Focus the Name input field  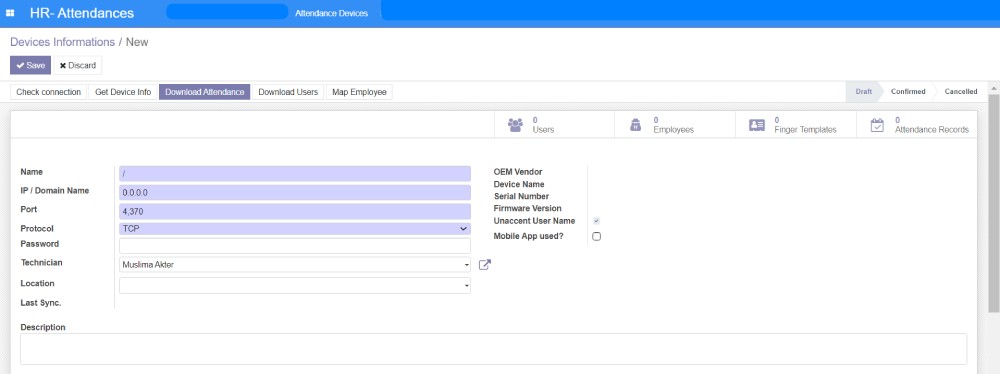[x=295, y=174]
